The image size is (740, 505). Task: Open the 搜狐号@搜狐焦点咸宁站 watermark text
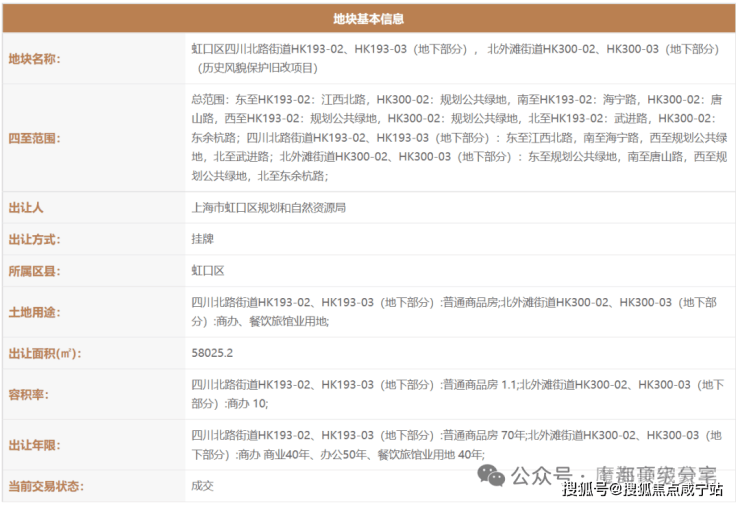point(642,490)
